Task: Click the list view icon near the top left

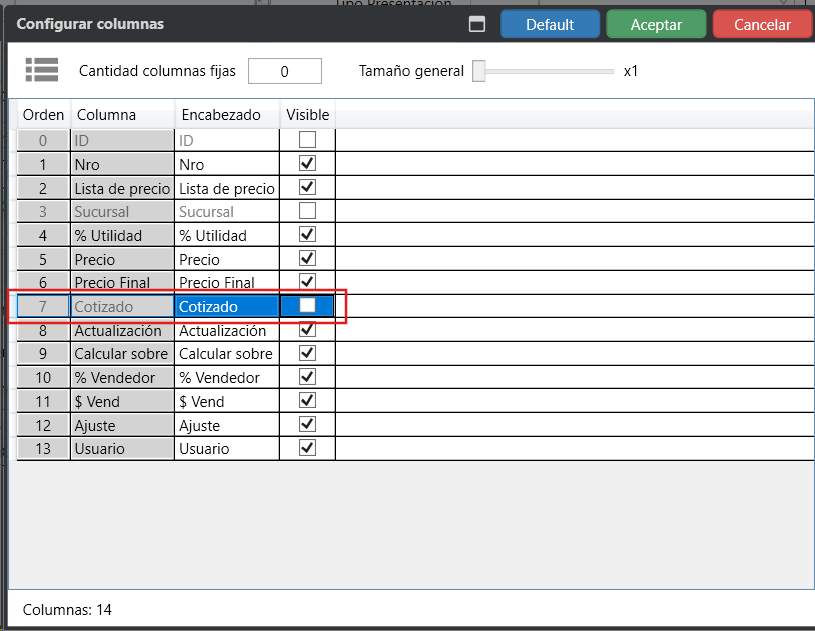Action: [42, 70]
